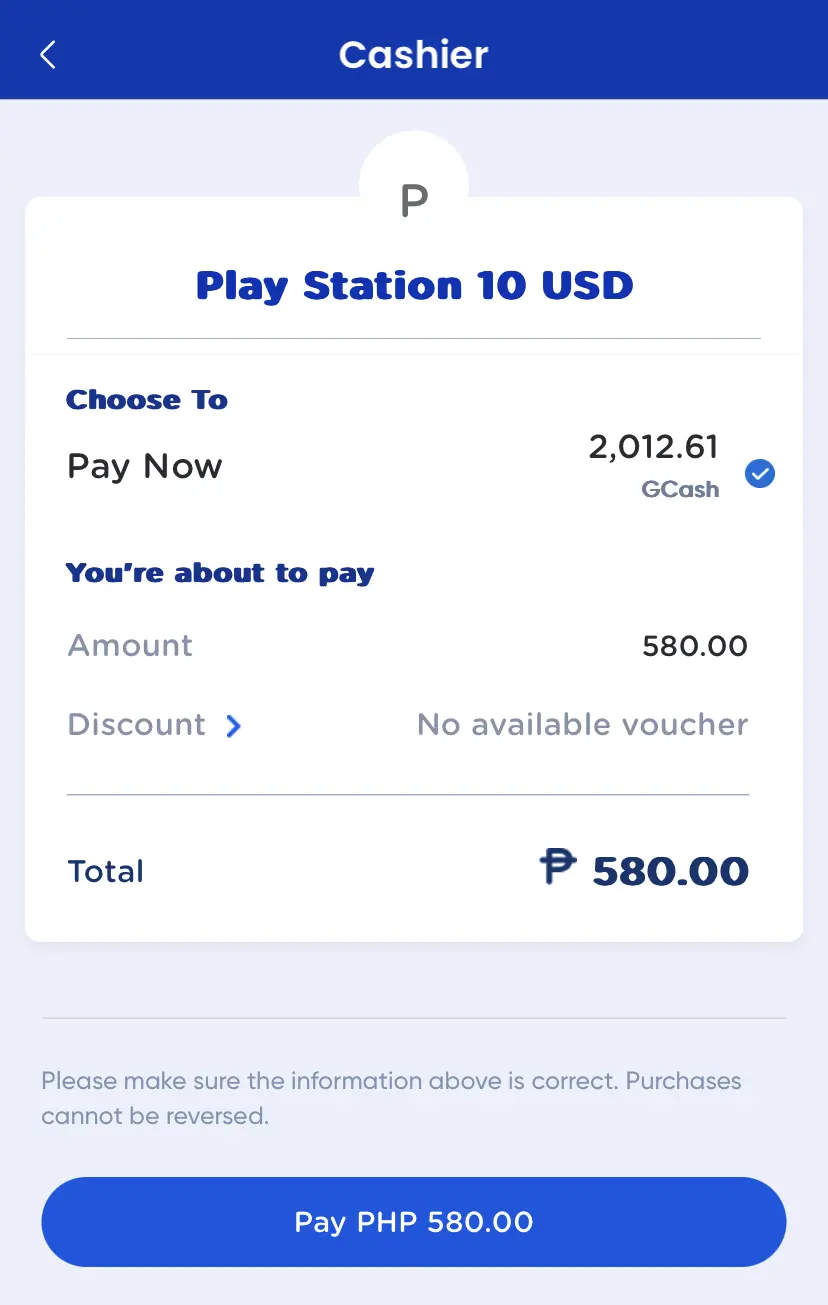Image resolution: width=828 pixels, height=1305 pixels.
Task: Tap the 2,012.61 GCash balance
Action: tap(654, 447)
